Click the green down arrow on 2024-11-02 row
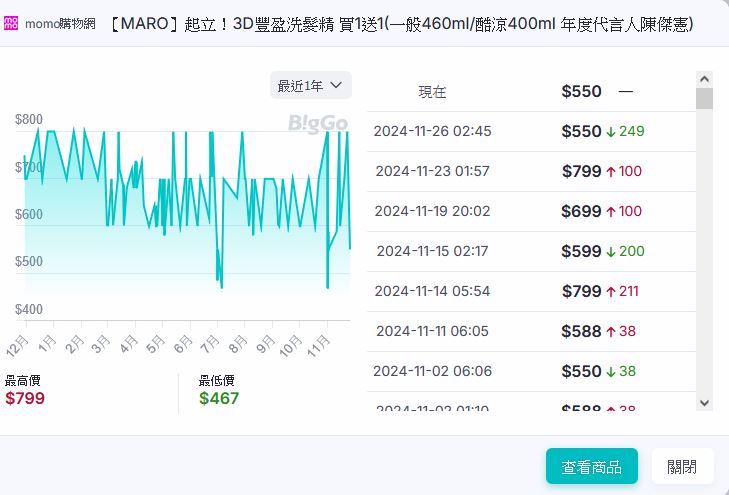 point(611,371)
